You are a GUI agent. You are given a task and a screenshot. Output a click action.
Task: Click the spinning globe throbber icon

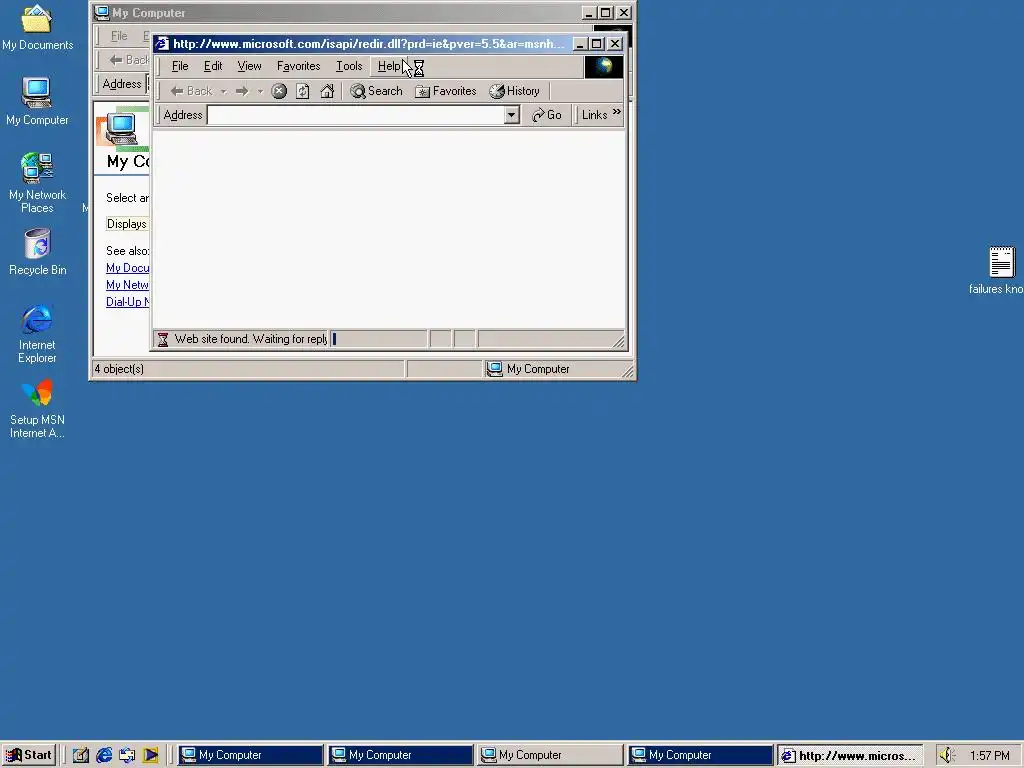(x=603, y=67)
